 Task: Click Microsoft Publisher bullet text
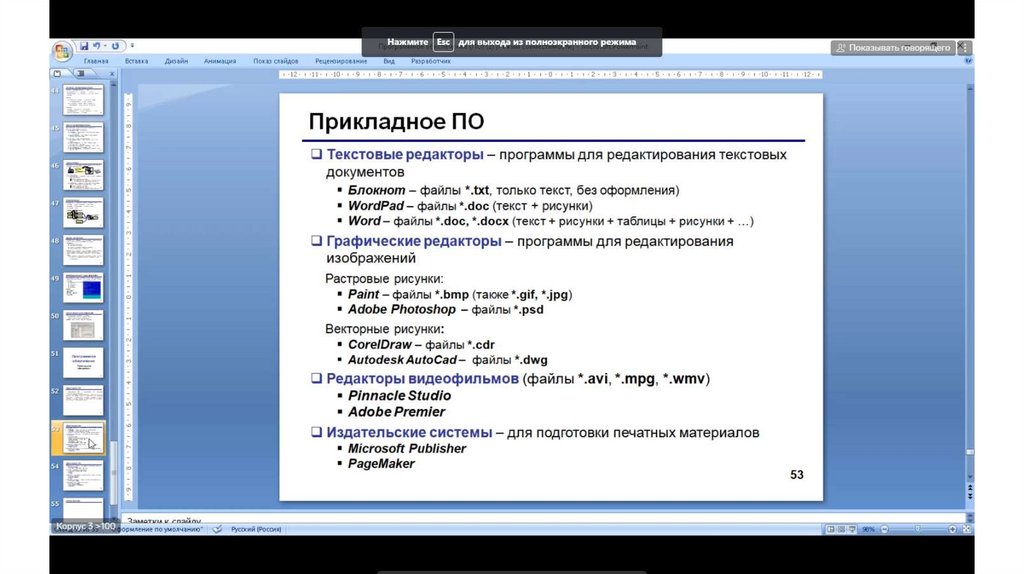tap(407, 449)
